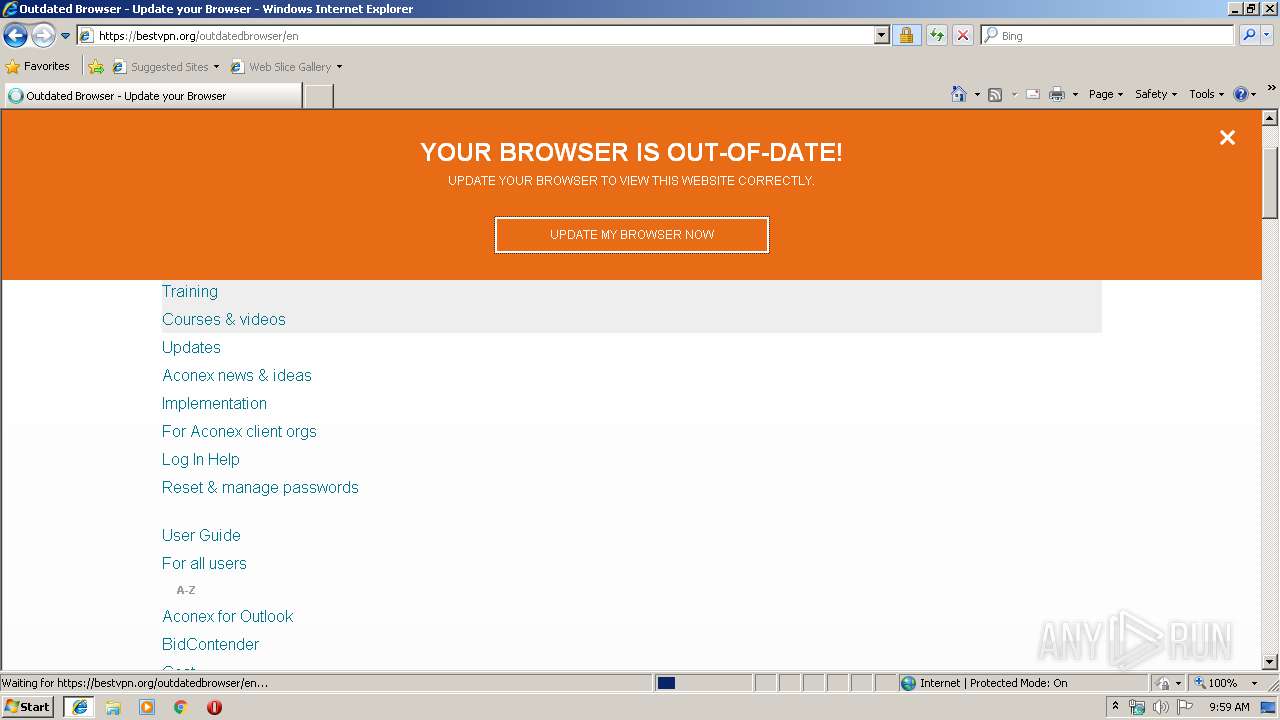Click the volume speaker tray icon
Image resolution: width=1280 pixels, height=720 pixels.
point(1161,707)
